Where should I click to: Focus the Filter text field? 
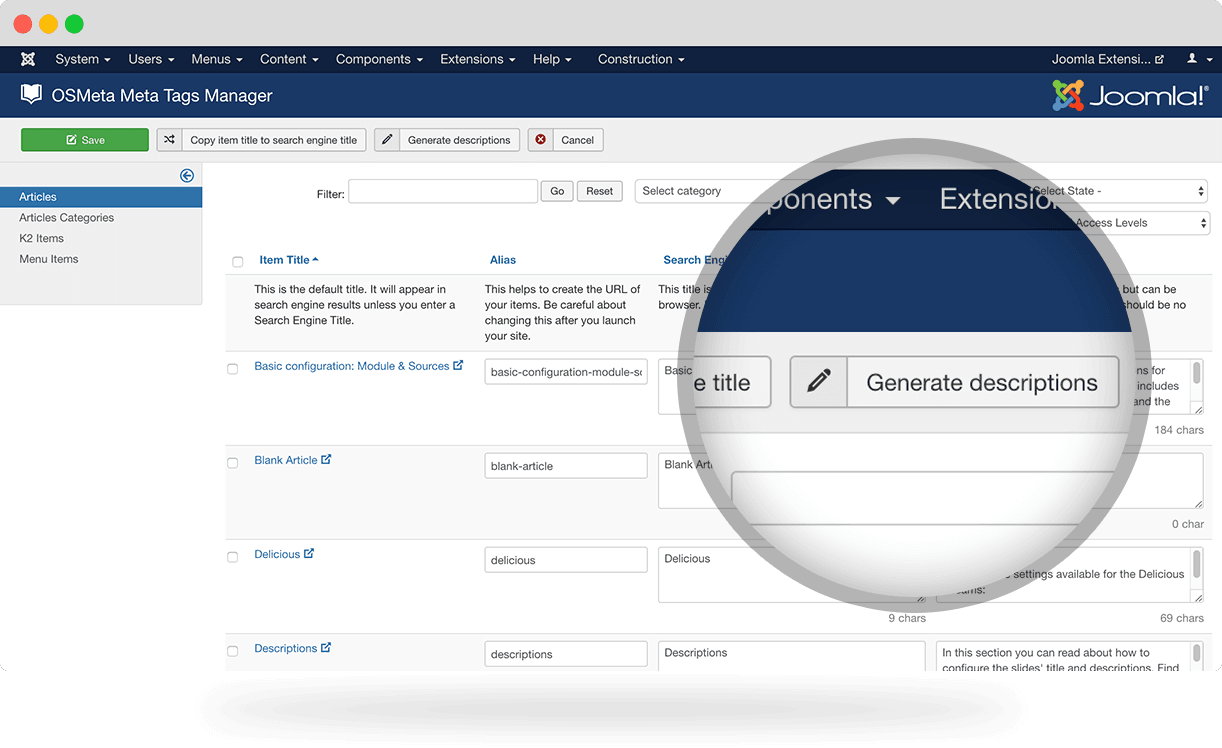tap(443, 192)
